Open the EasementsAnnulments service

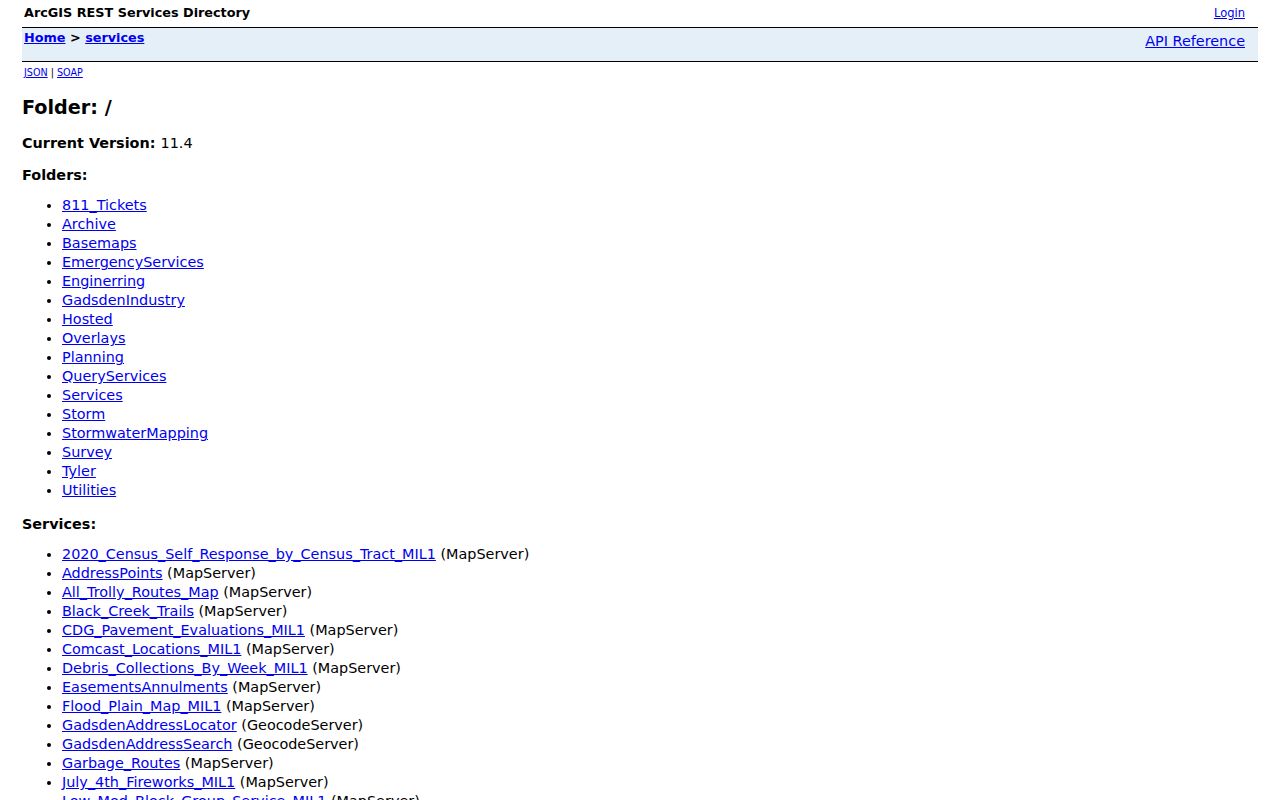[145, 687]
